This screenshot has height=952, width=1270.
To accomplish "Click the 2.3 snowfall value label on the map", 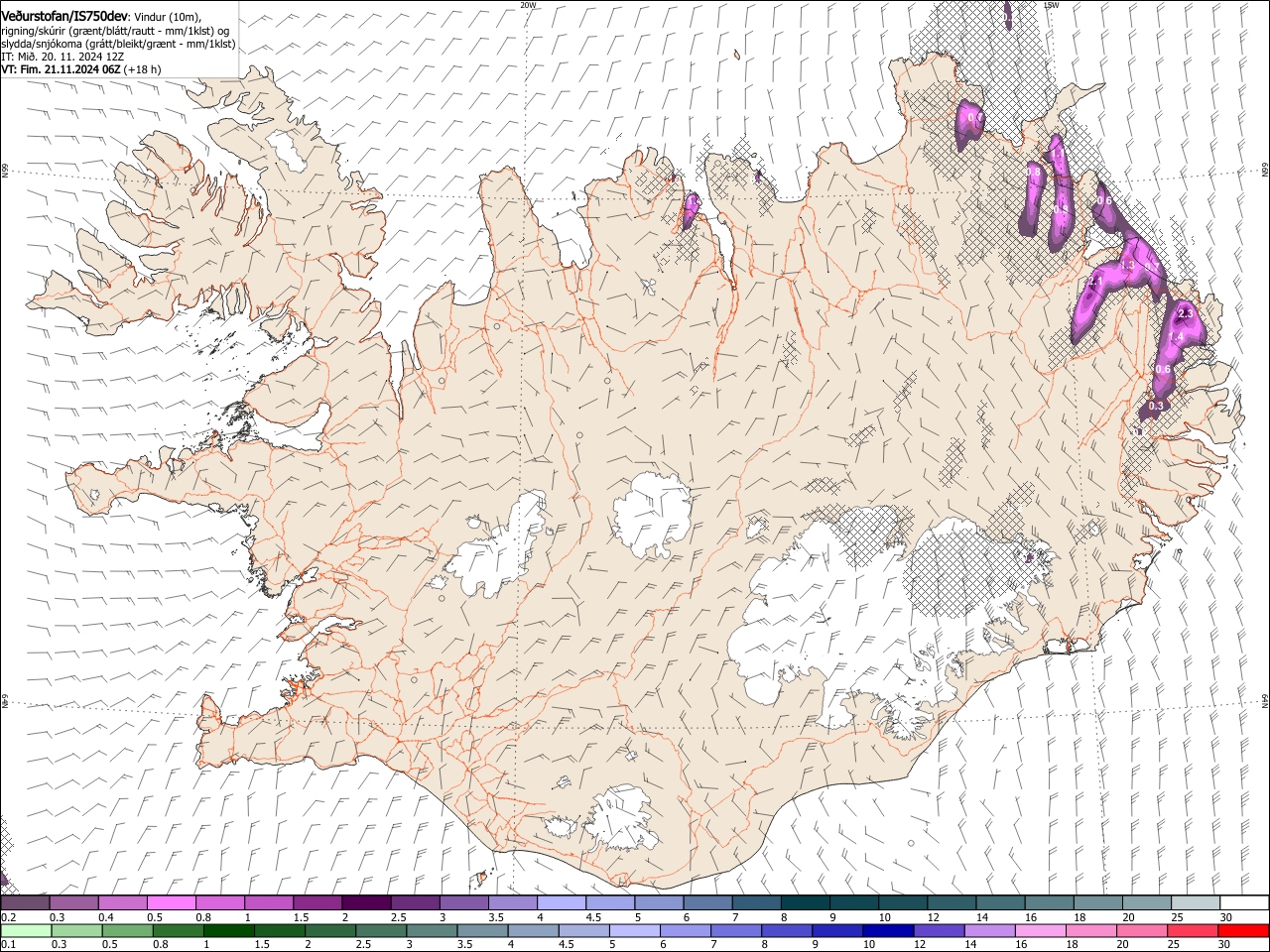I will [x=1184, y=314].
